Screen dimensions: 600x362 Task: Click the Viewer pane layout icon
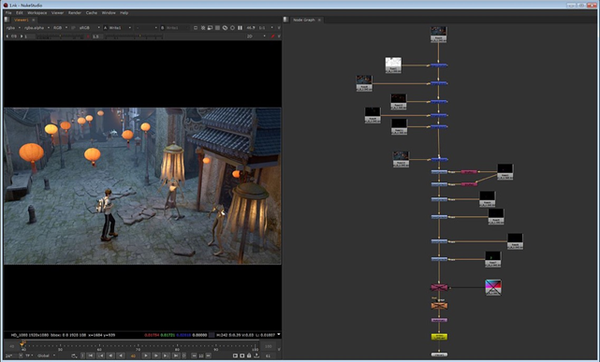point(7,20)
